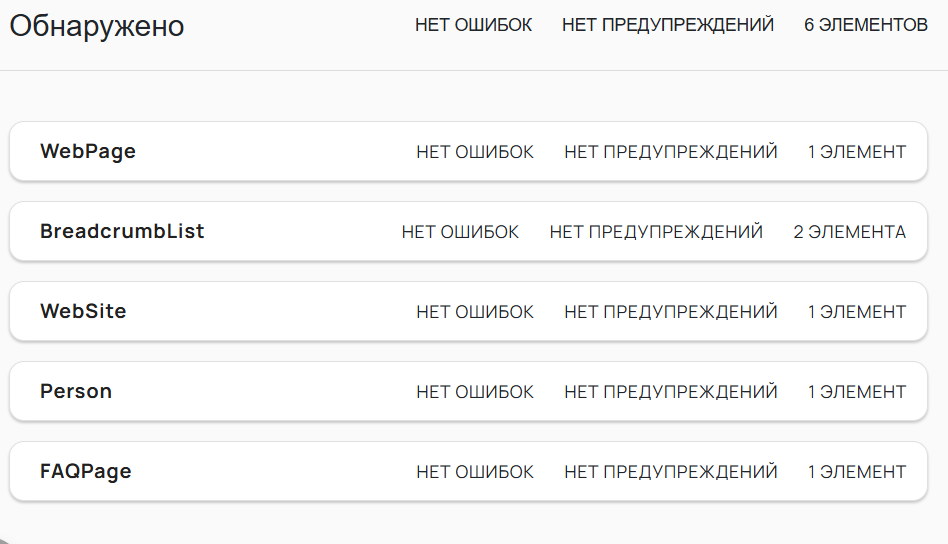
Task: Click 'НЕТ ОШИБОК' in the Person row
Action: tap(475, 392)
